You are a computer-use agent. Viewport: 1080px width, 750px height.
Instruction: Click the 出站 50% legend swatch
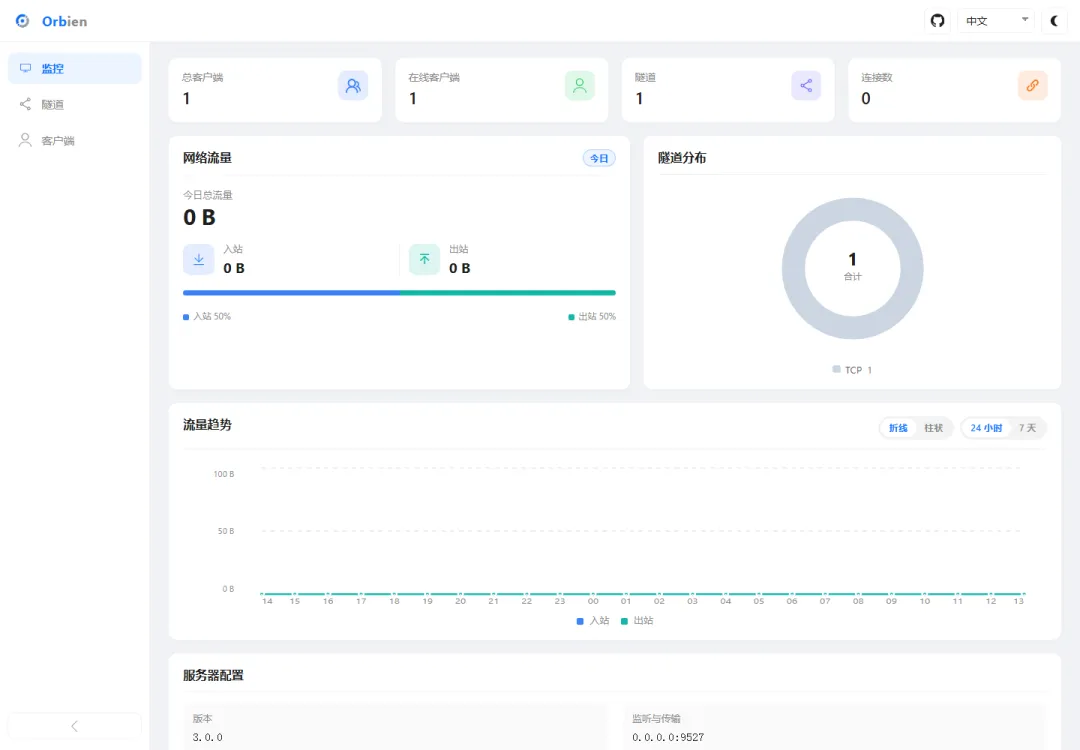(x=571, y=317)
